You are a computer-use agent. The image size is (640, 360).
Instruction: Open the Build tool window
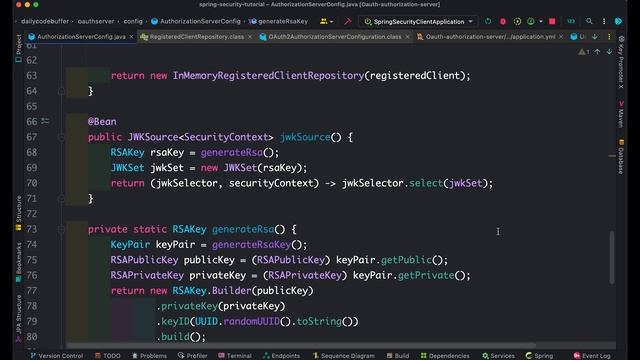398,356
